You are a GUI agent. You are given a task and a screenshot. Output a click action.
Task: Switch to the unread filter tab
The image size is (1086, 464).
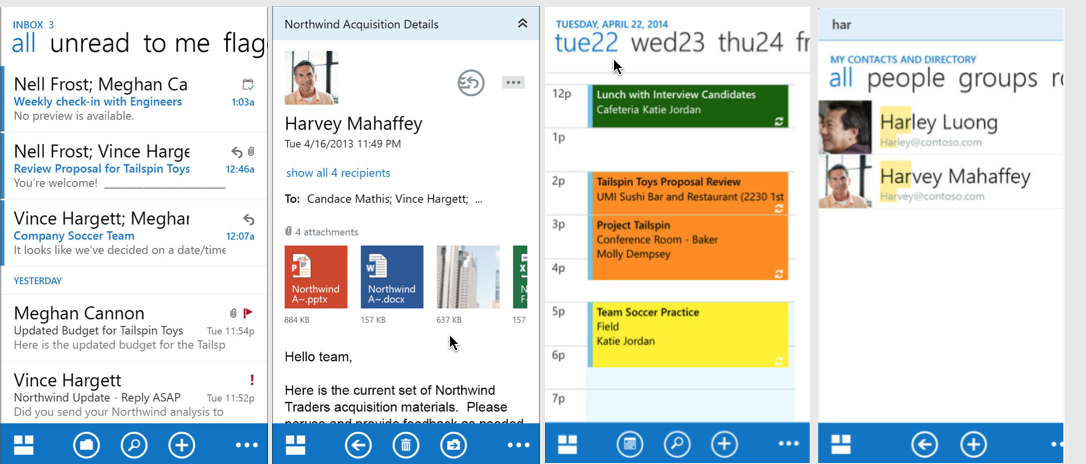click(91, 43)
